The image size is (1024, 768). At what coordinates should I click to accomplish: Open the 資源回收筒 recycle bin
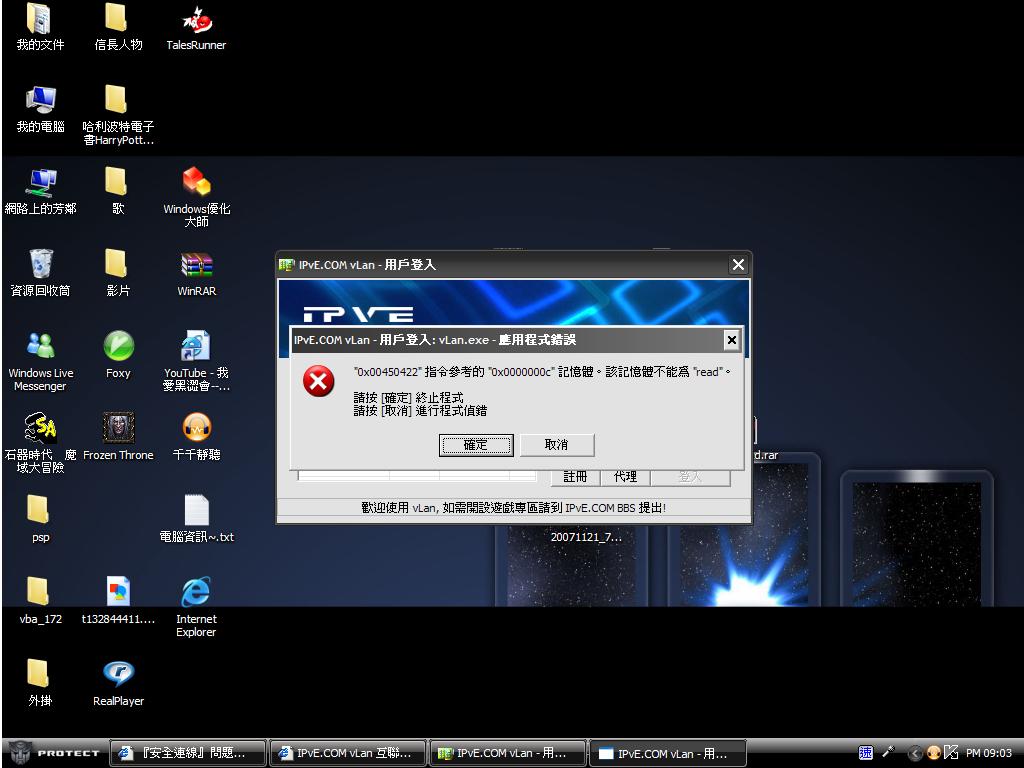40,273
